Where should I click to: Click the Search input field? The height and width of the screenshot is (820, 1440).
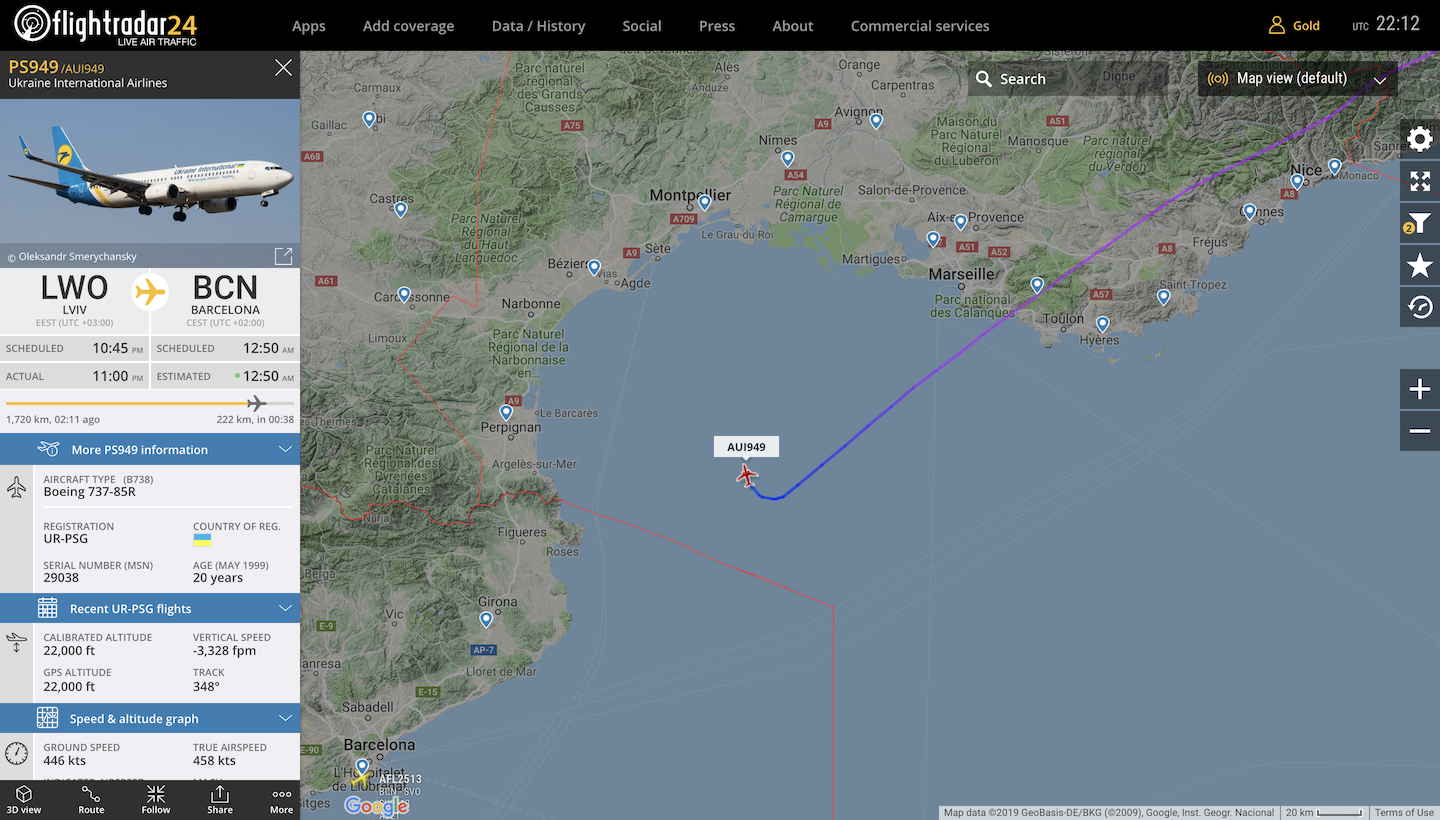(x=1067, y=78)
